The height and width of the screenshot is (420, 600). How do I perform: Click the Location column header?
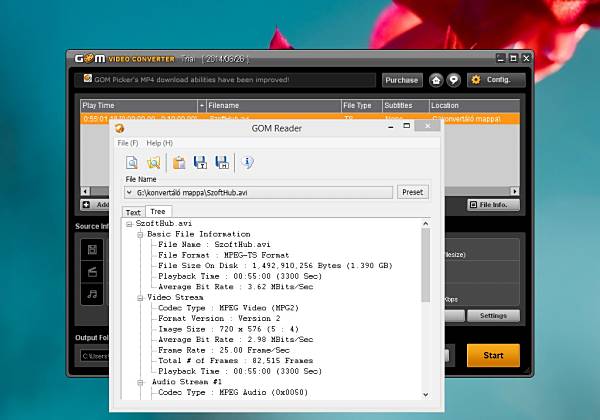point(474,106)
